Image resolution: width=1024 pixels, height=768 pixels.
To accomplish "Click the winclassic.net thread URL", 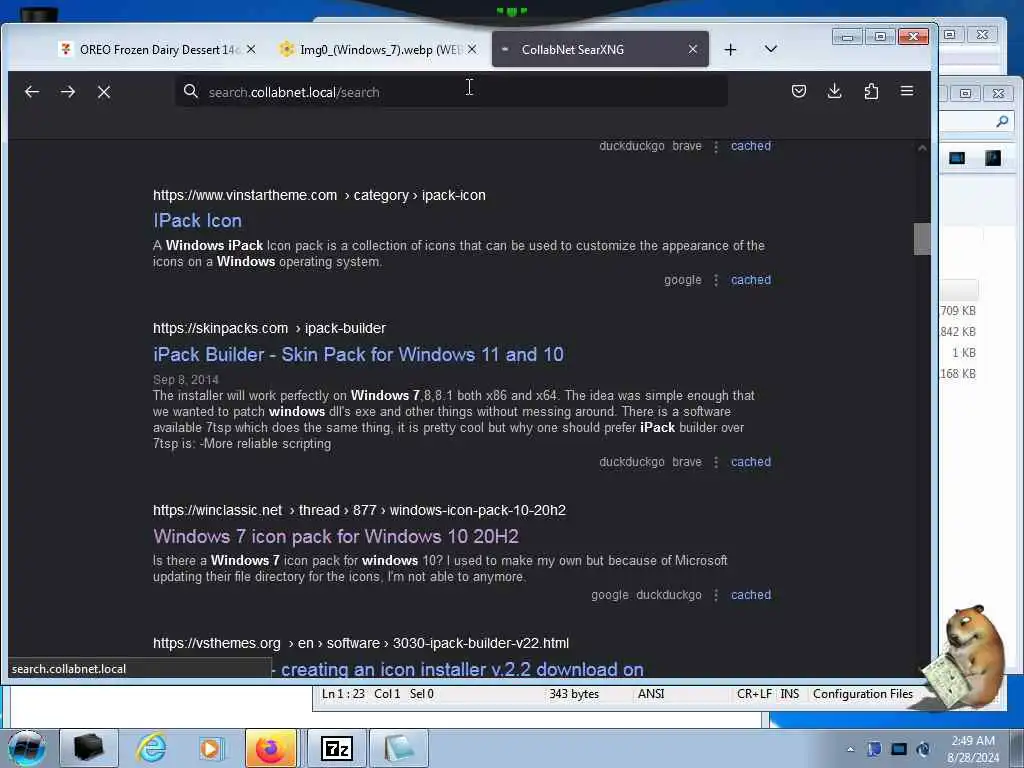I will click(359, 510).
